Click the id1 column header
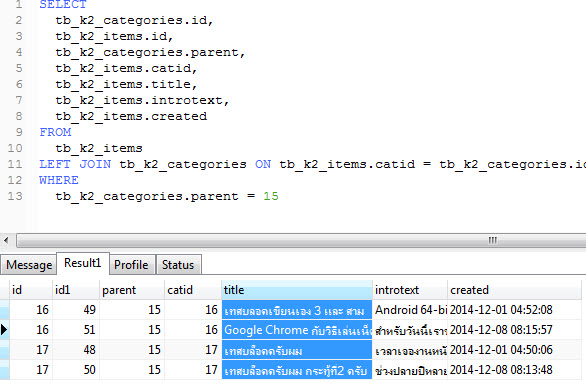Image resolution: width=586 pixels, height=386 pixels. (76, 290)
